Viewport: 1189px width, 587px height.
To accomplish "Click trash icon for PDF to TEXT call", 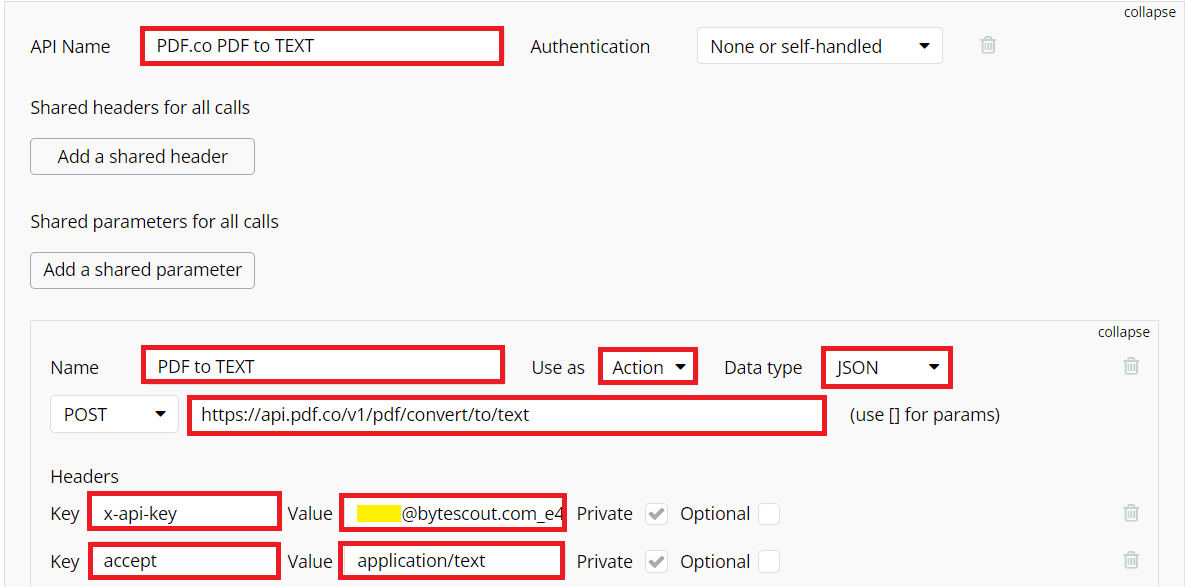I will pyautogui.click(x=1131, y=366).
